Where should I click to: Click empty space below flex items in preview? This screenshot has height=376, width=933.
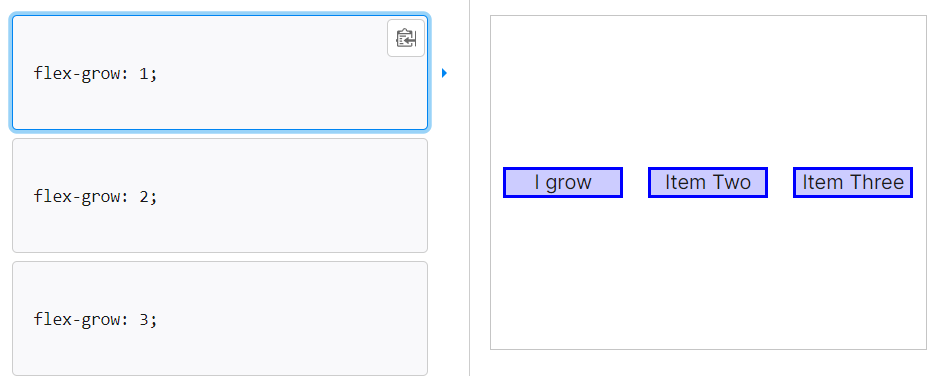(708, 274)
